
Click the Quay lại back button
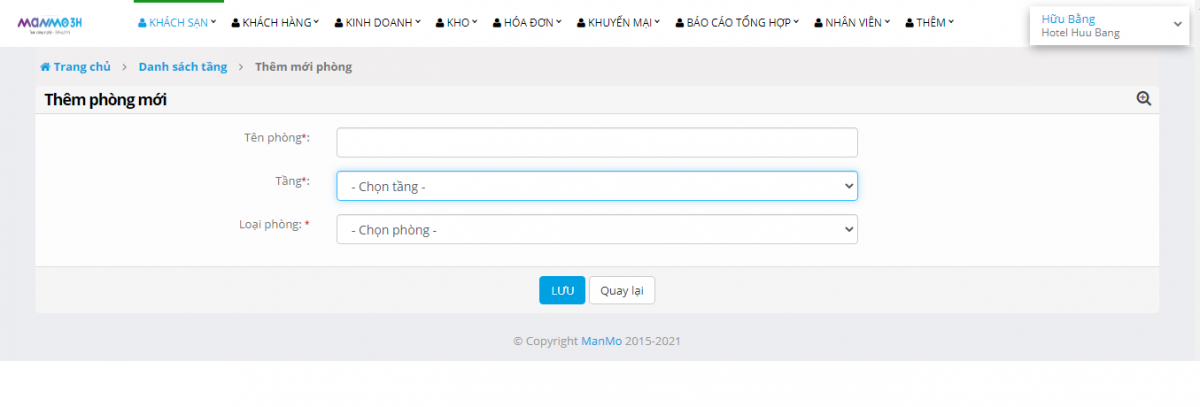pos(621,290)
